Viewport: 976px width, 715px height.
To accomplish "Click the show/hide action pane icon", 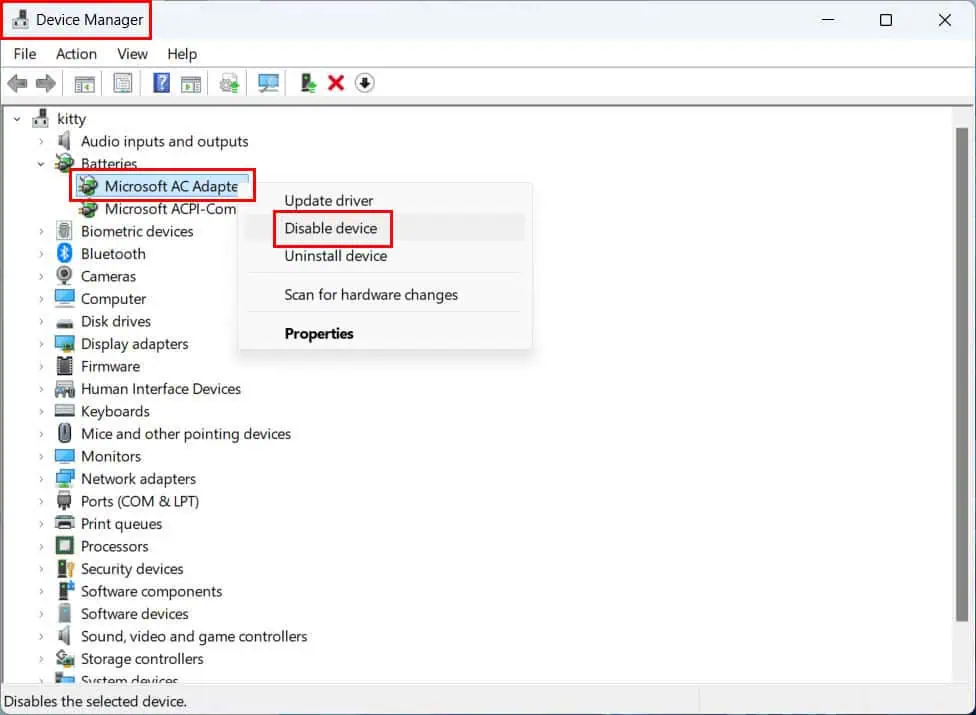I will (191, 83).
